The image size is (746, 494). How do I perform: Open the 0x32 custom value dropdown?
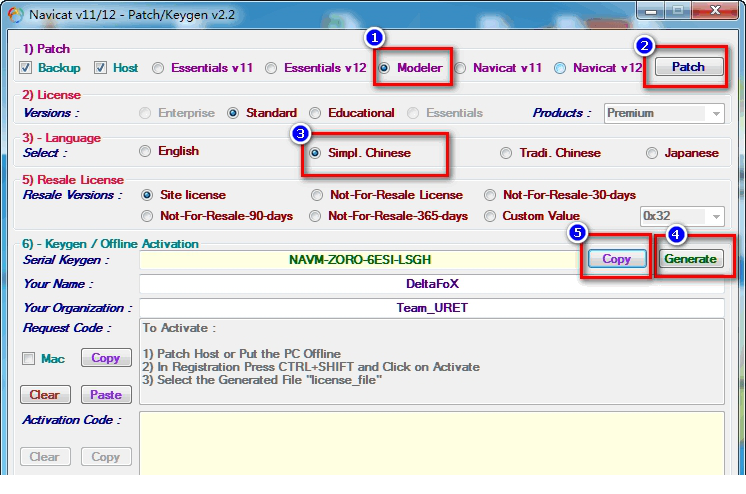point(682,216)
